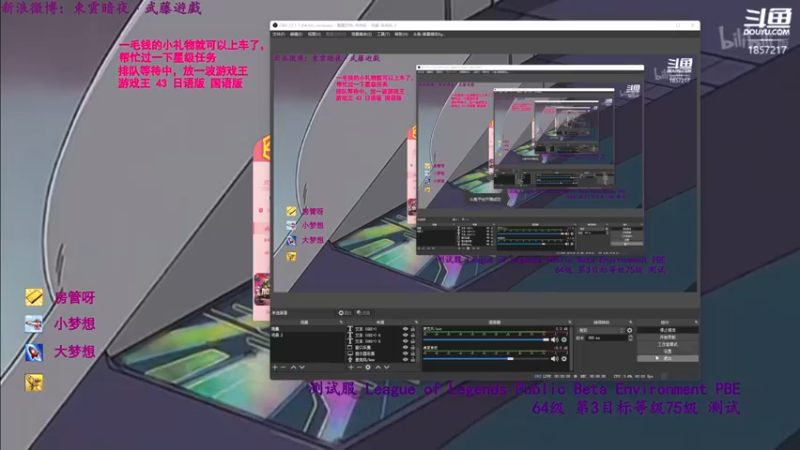
Task: Open the 斗鱼弹幕插件 menu entry
Action: 429,34
